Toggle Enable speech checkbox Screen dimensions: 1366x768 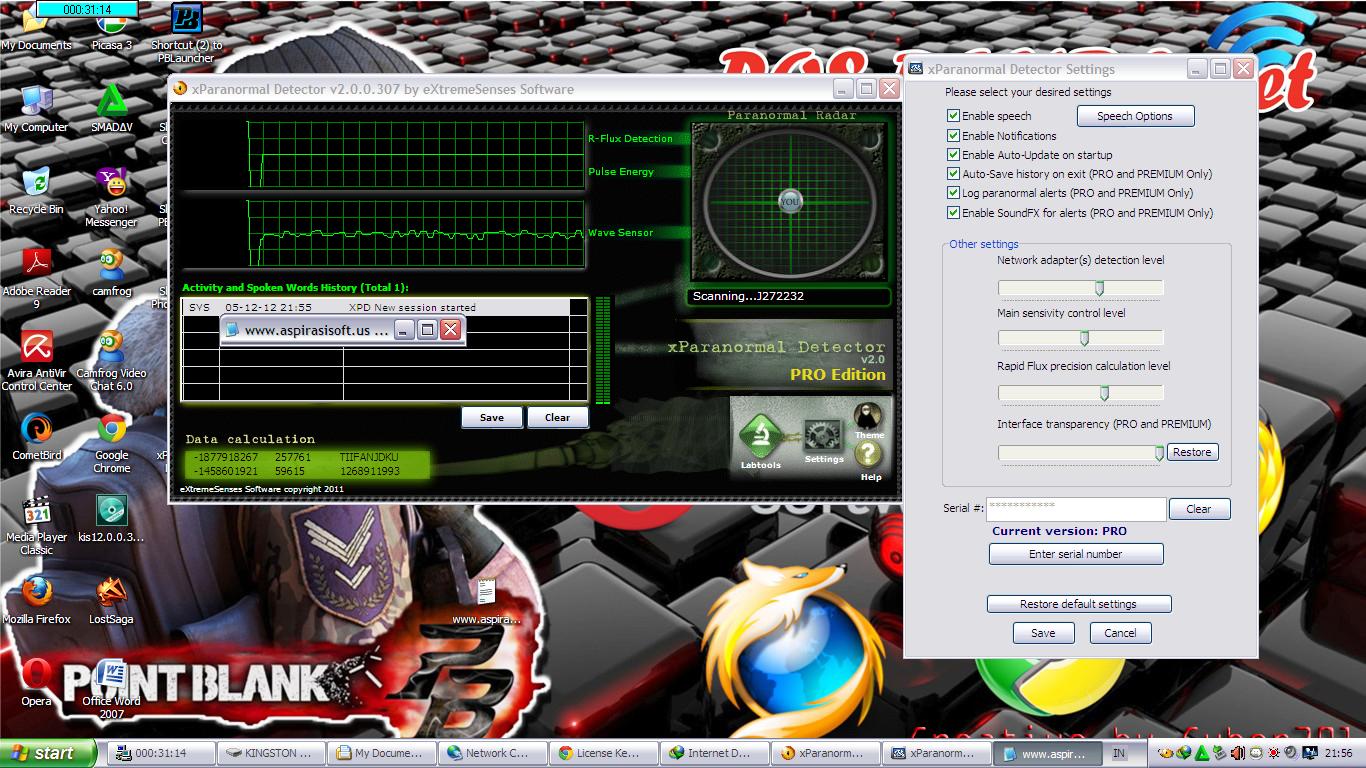pyautogui.click(x=954, y=116)
